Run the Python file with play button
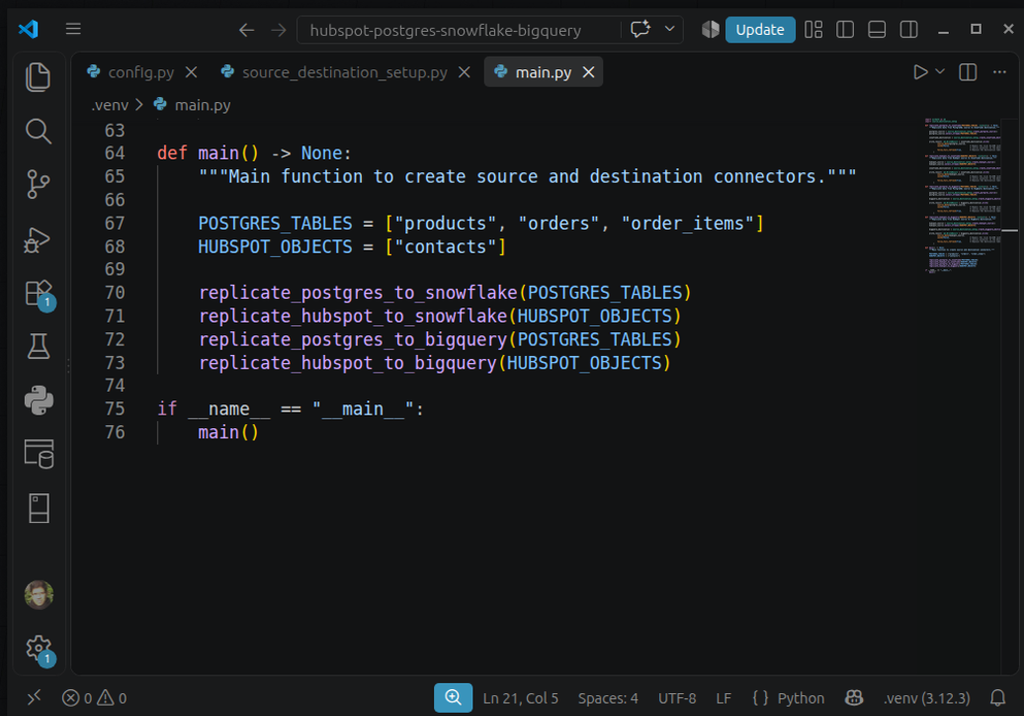The width and height of the screenshot is (1024, 716). [x=920, y=72]
